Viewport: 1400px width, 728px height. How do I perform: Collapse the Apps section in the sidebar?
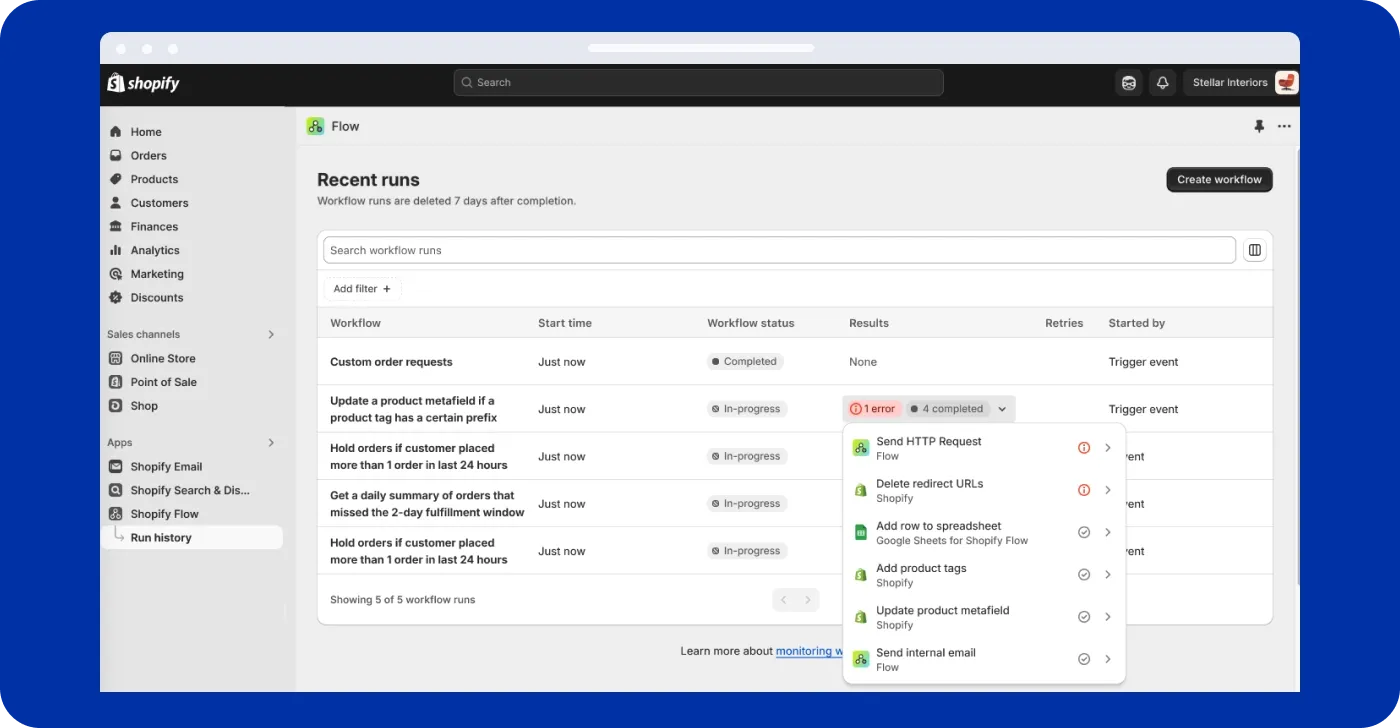click(270, 442)
